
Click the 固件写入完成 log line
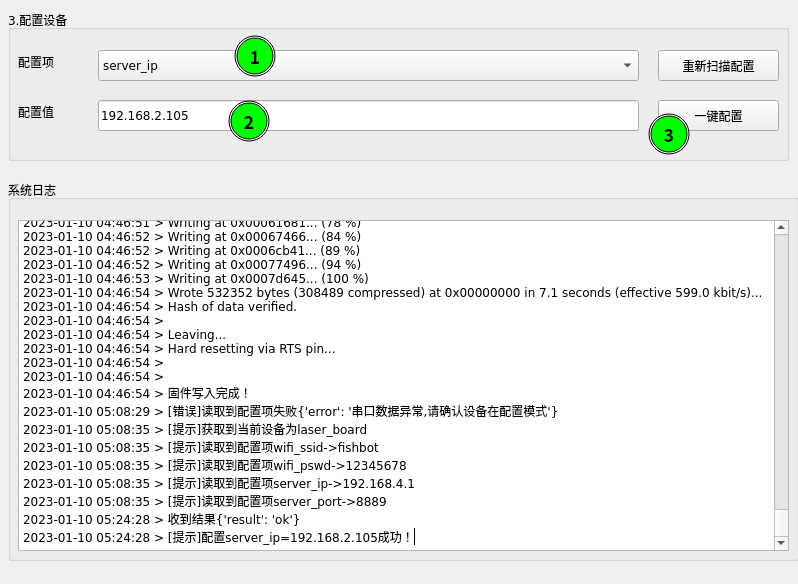click(x=208, y=394)
